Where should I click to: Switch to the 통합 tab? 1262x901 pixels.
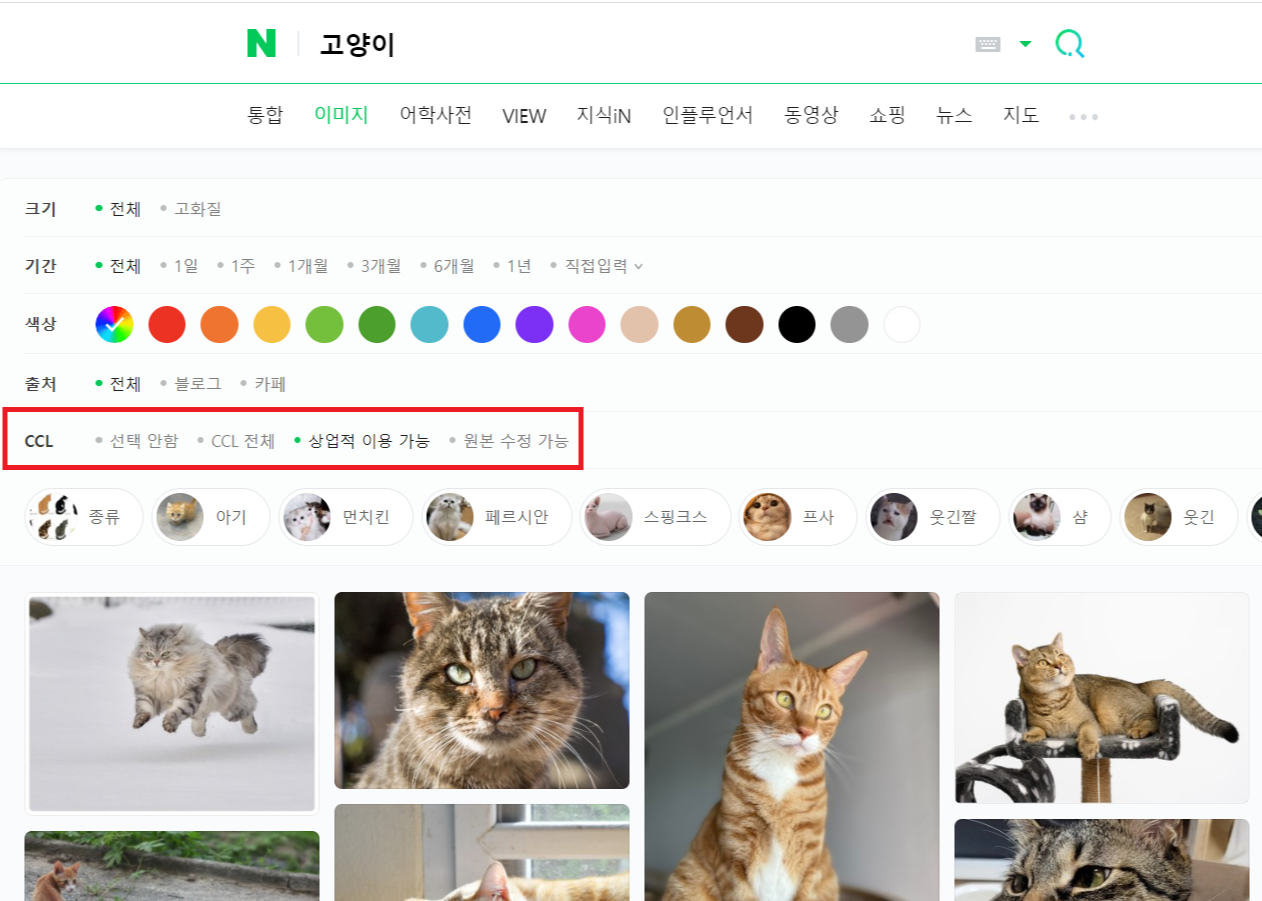click(265, 115)
